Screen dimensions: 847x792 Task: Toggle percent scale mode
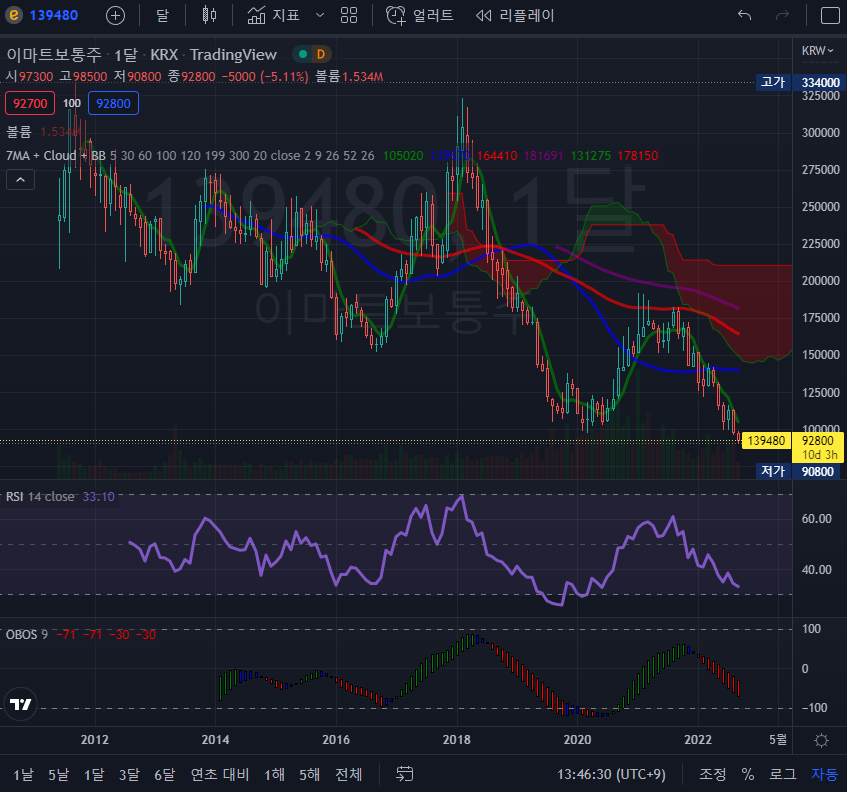(x=747, y=774)
